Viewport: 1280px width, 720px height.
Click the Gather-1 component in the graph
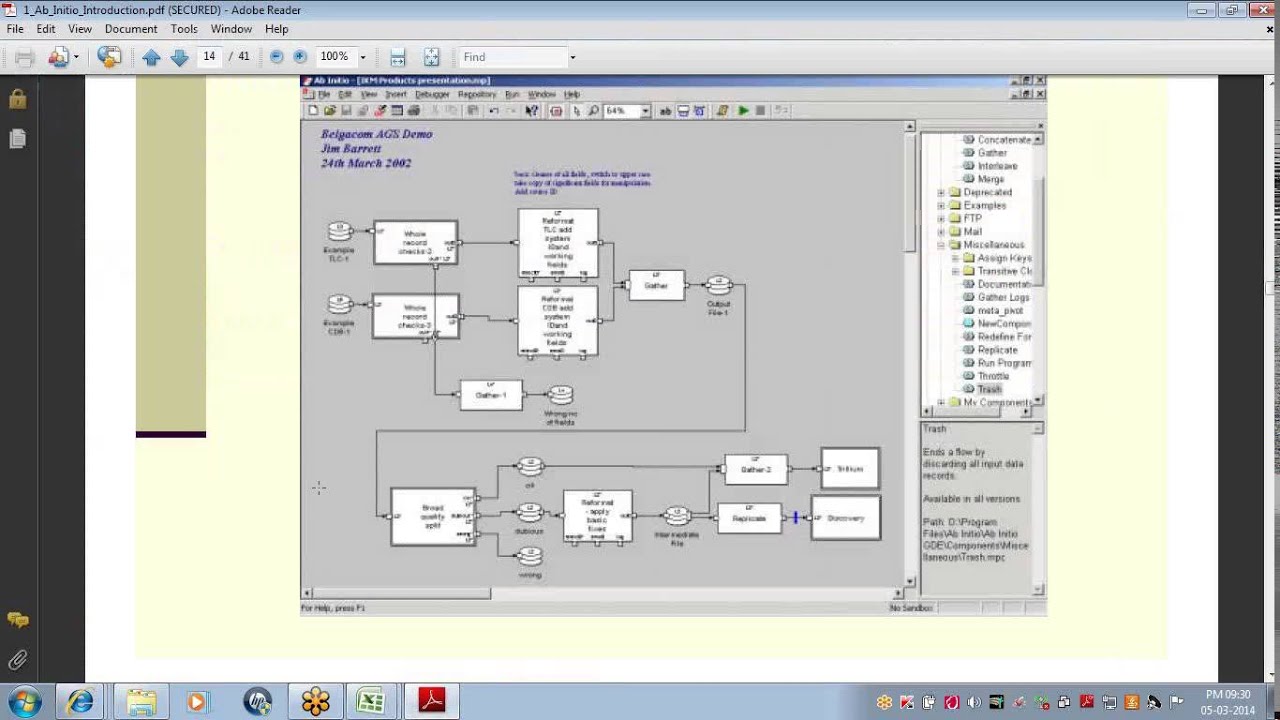pyautogui.click(x=490, y=395)
